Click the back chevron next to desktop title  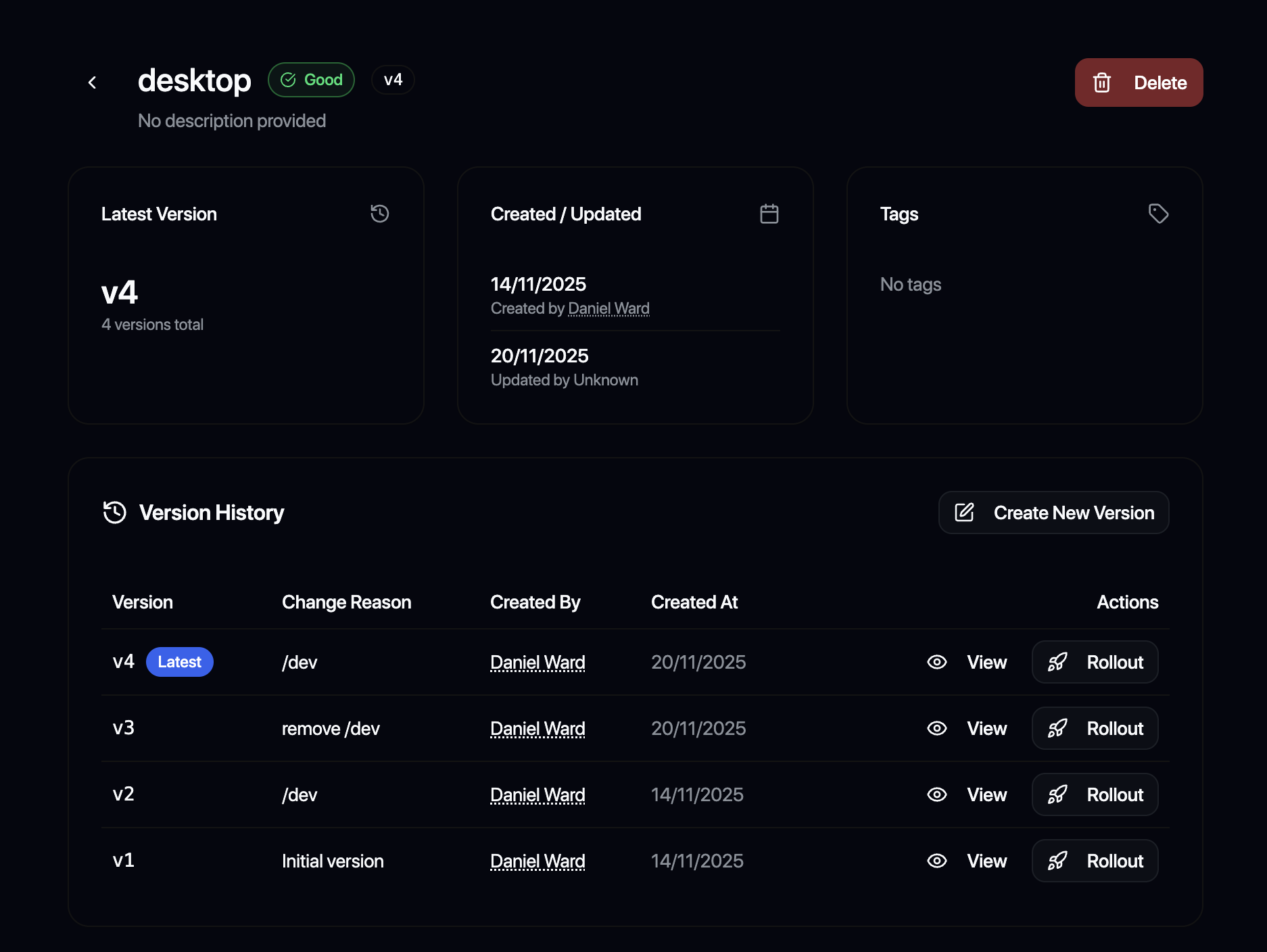92,82
